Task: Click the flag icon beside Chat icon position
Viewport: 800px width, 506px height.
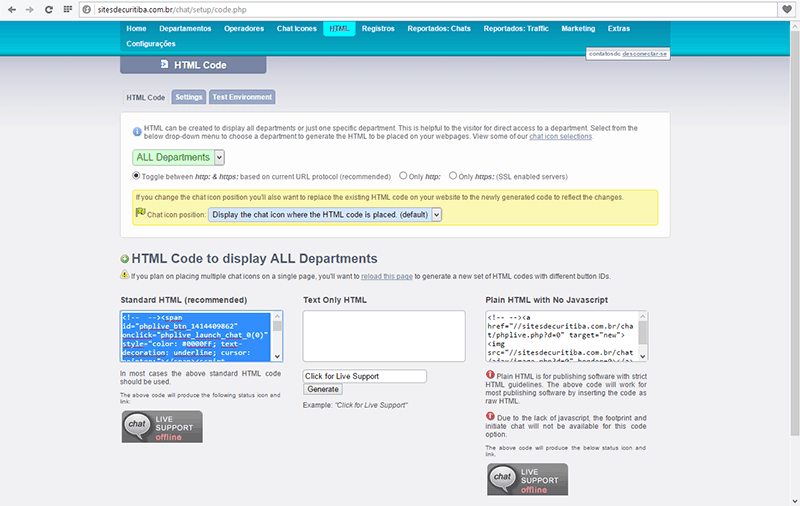Action: [x=140, y=212]
